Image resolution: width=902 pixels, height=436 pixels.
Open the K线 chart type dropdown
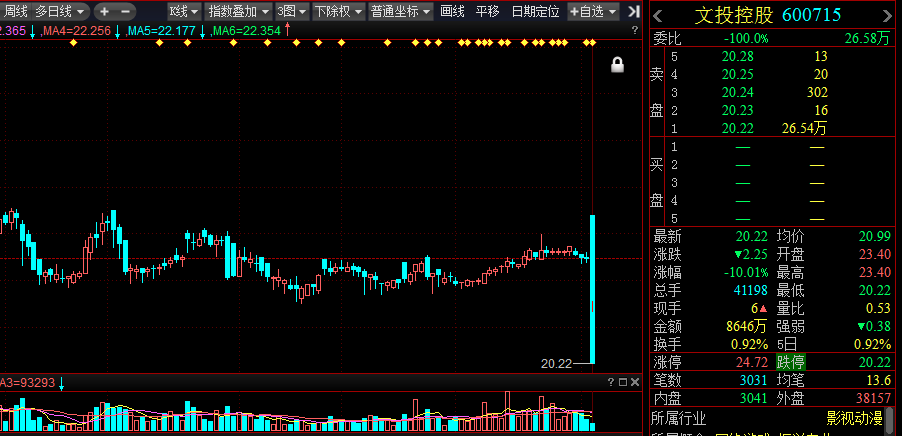pos(184,11)
